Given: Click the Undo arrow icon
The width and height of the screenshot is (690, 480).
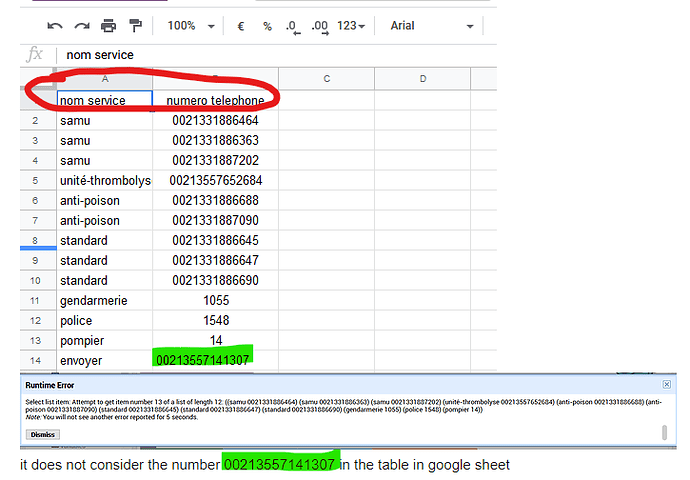Looking at the screenshot, I should pyautogui.click(x=55, y=26).
